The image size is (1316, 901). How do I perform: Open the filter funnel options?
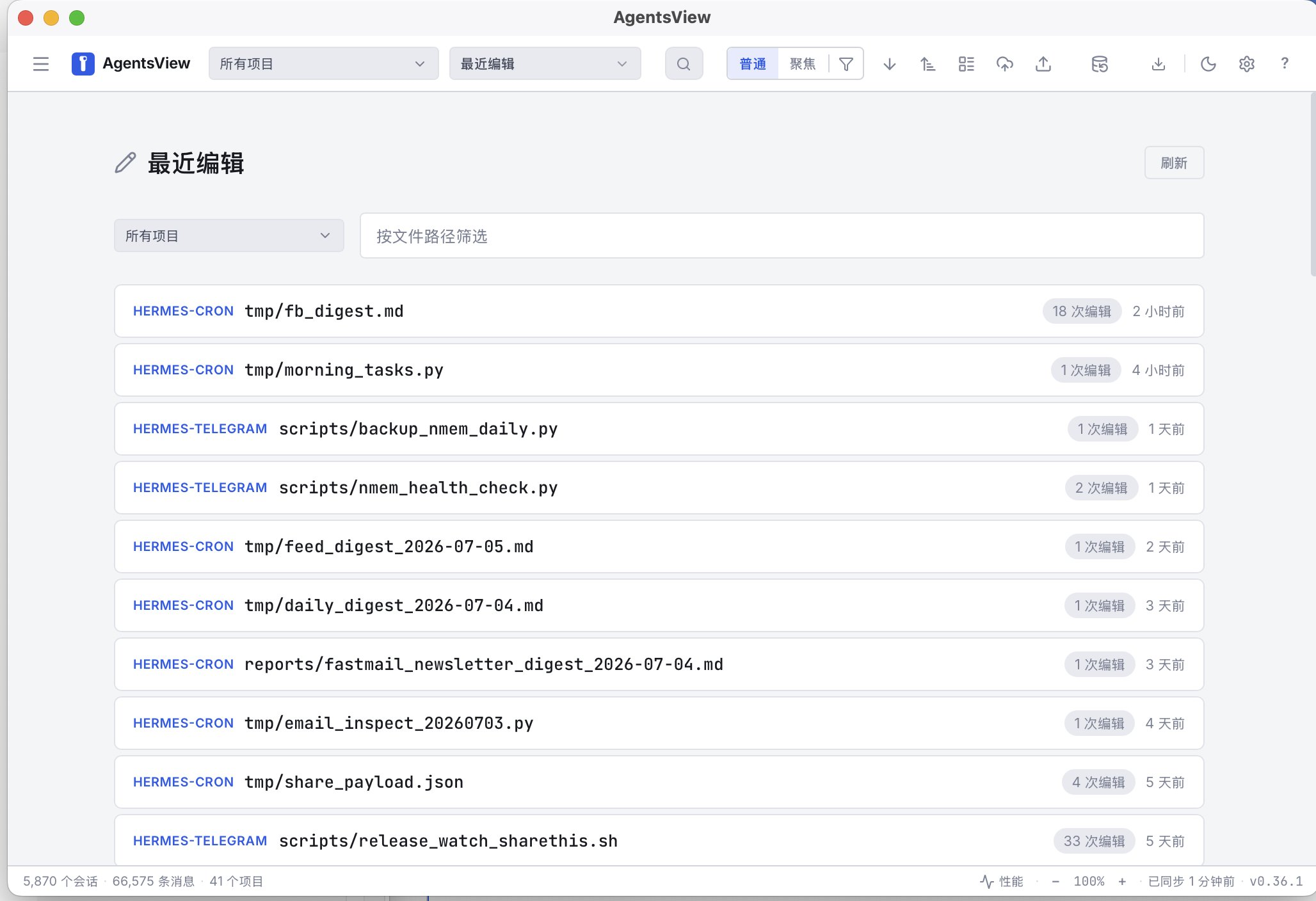point(846,64)
